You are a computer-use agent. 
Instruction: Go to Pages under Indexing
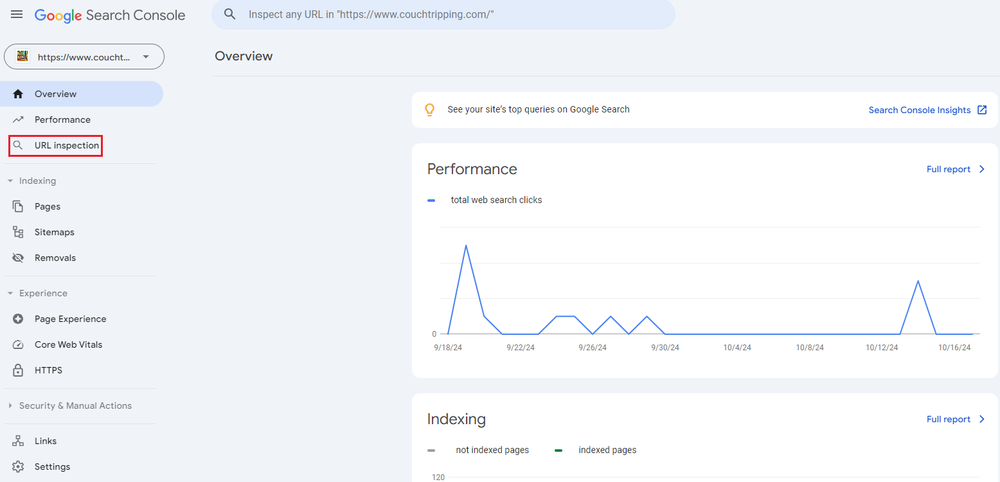pyautogui.click(x=47, y=207)
